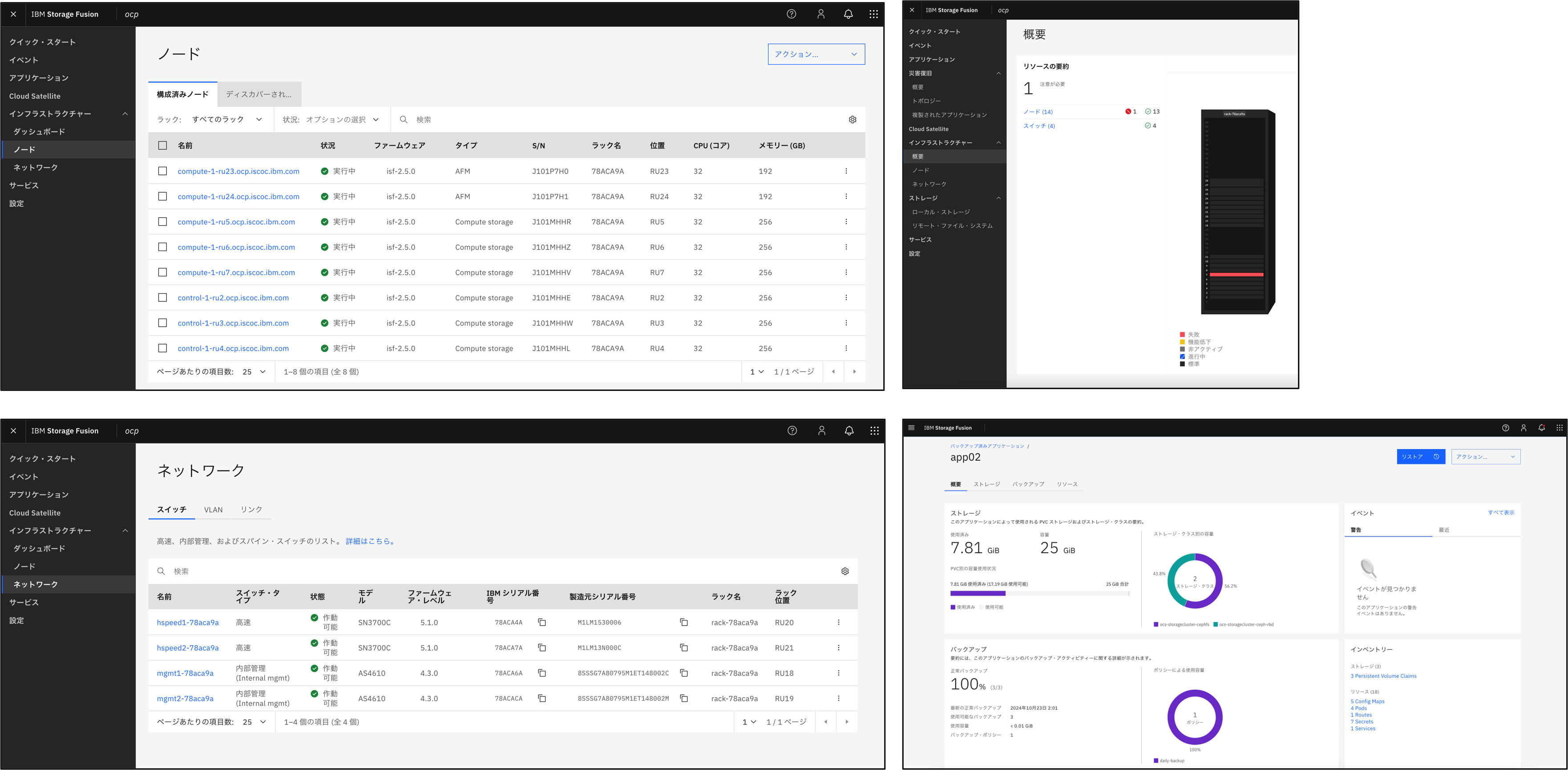Open help icon in app02 window header
This screenshot has height=770, width=1568.
(1505, 428)
